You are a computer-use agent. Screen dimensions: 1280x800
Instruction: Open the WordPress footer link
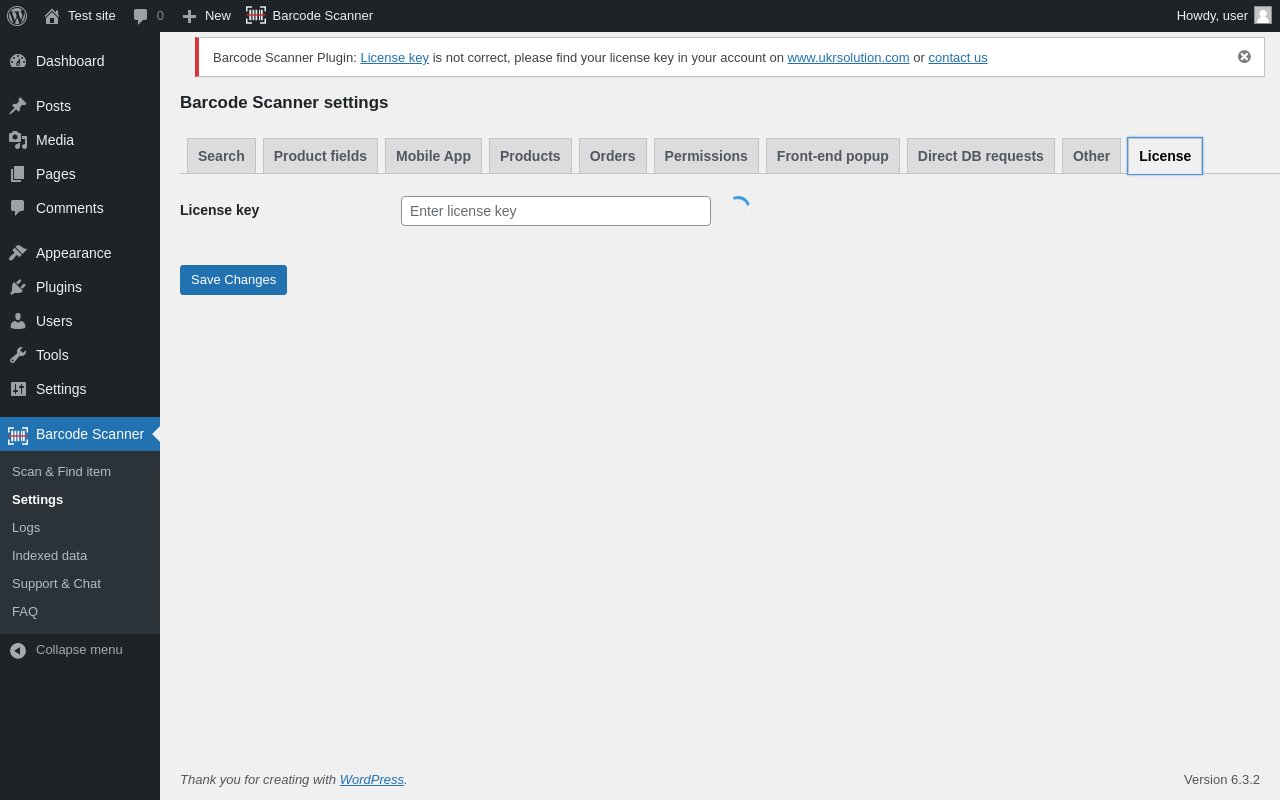(372, 780)
